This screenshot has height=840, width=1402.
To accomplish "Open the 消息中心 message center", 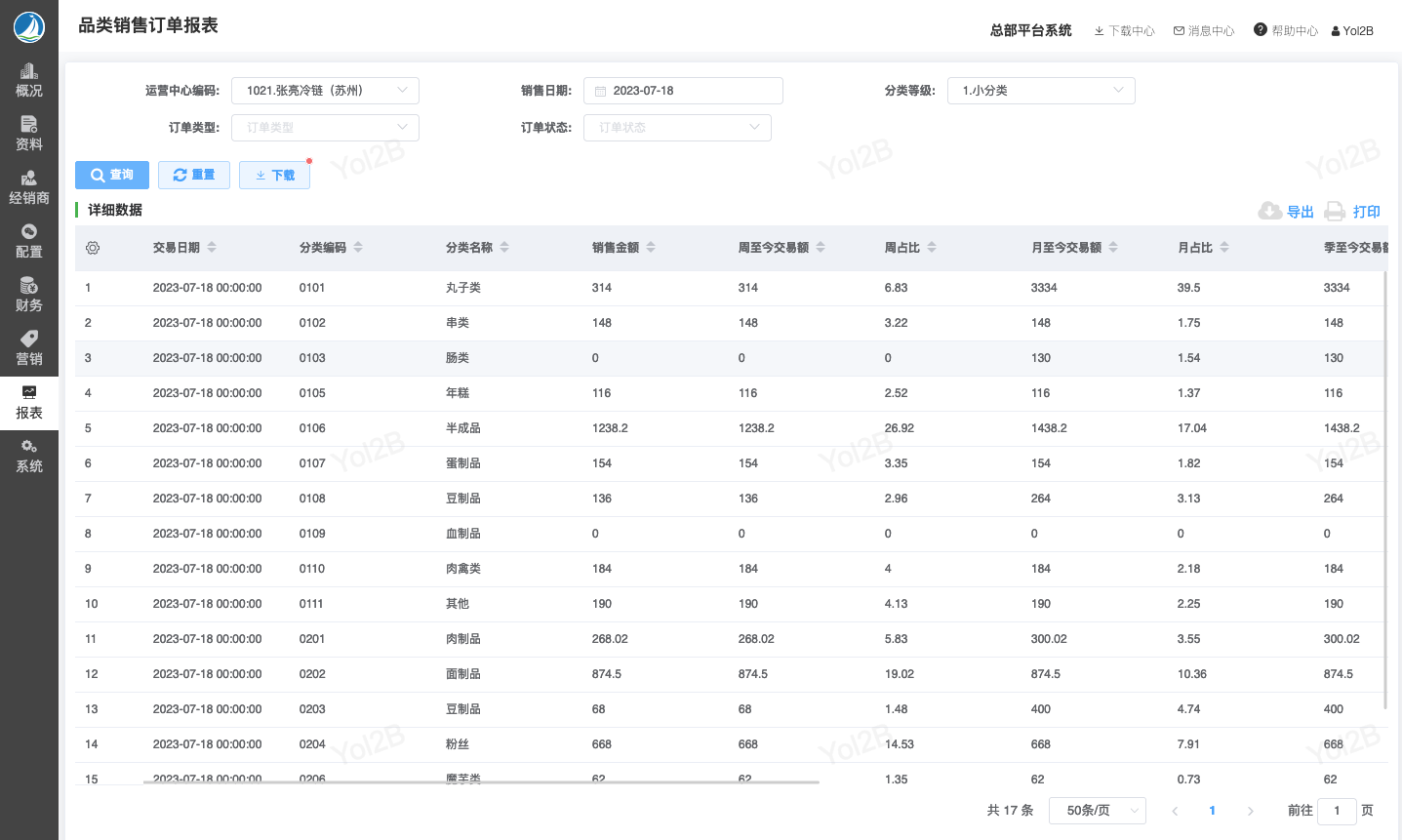I will coord(1204,30).
